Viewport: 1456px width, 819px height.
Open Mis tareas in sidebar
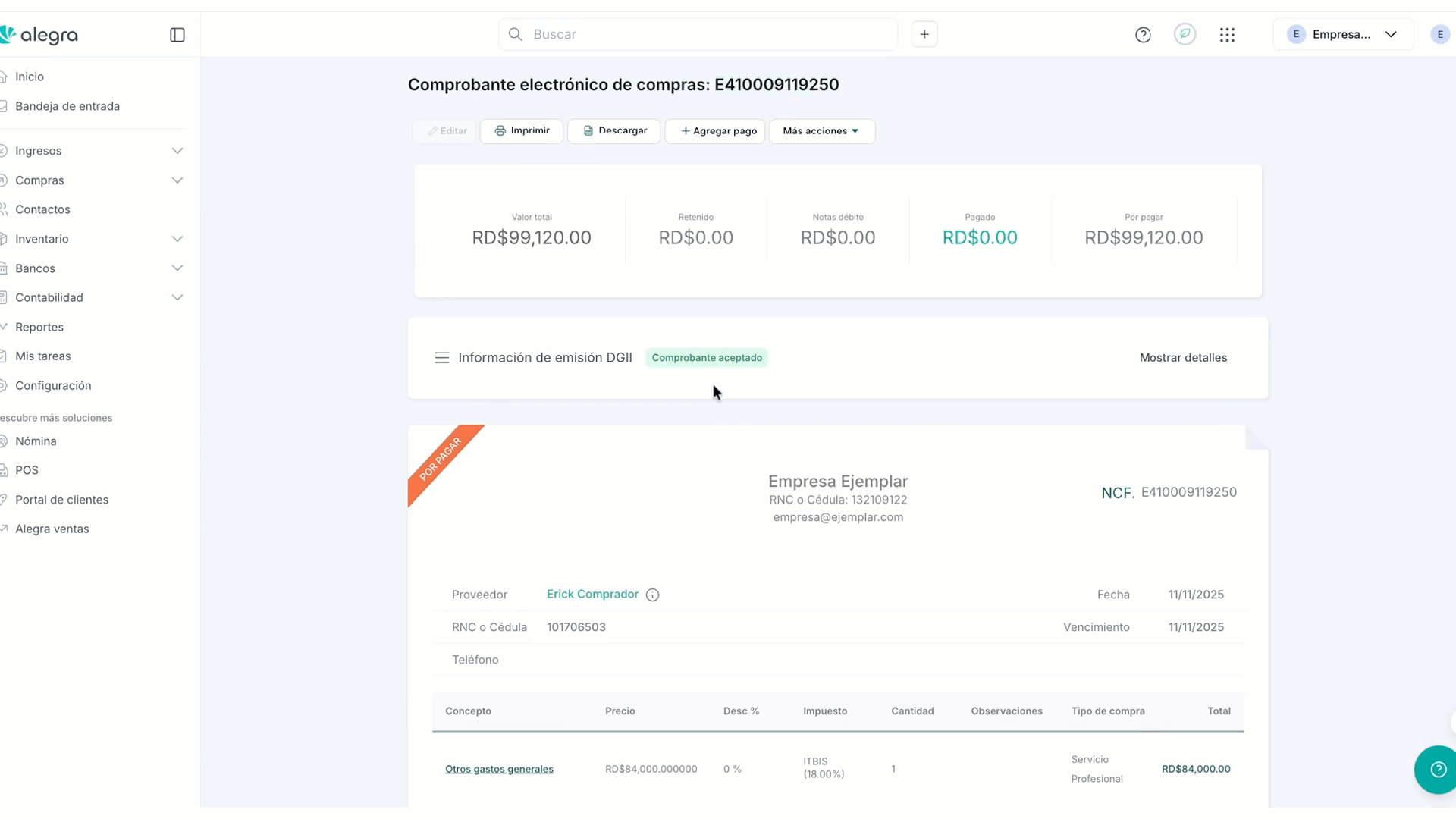pyautogui.click(x=42, y=356)
